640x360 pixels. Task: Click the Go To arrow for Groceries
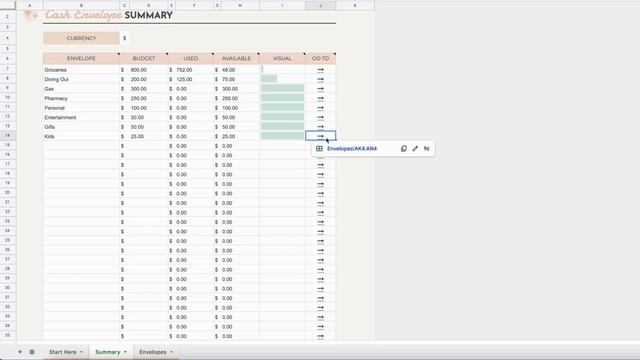(320, 70)
